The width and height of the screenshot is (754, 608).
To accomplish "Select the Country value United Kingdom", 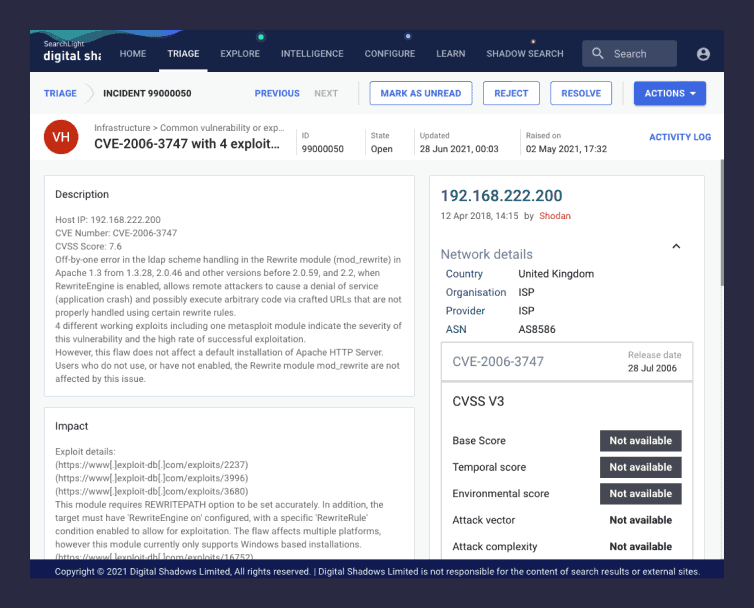I will click(556, 274).
